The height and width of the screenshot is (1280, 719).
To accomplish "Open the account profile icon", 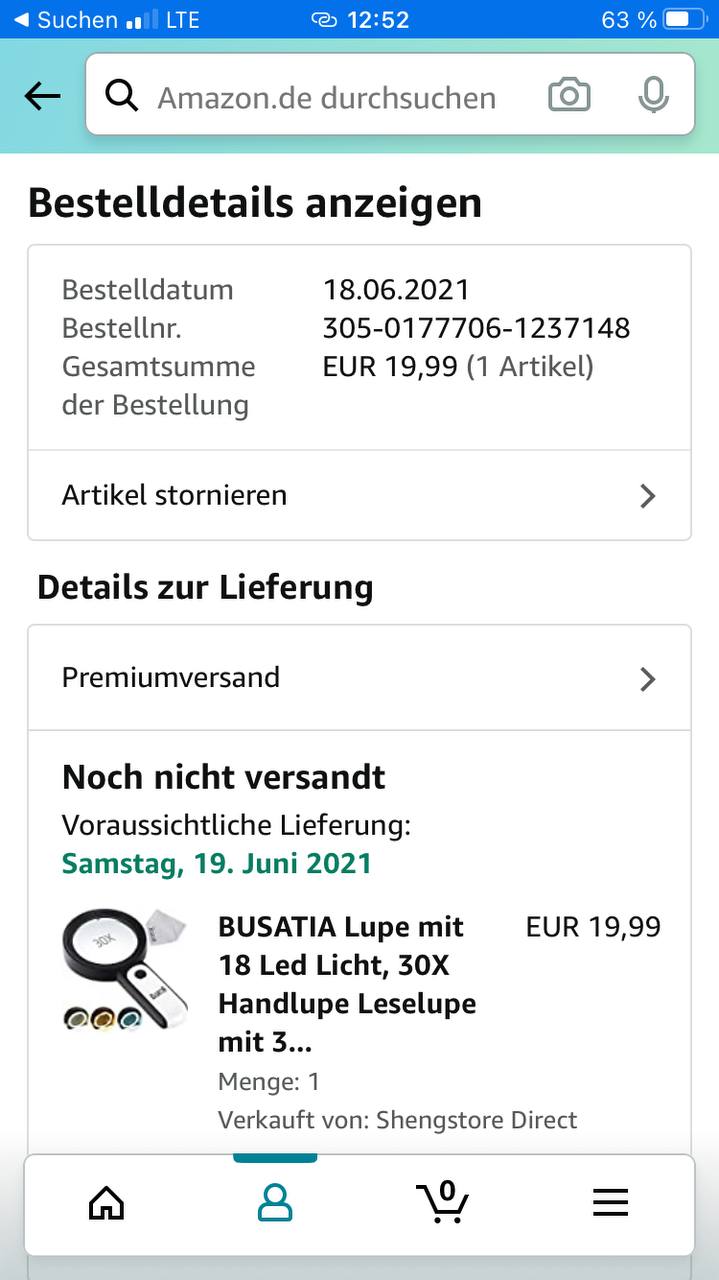I will (275, 1202).
